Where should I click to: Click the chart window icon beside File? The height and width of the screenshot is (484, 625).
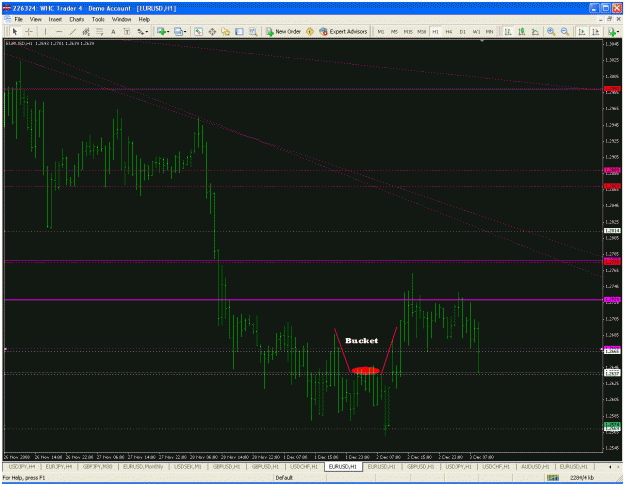8,19
